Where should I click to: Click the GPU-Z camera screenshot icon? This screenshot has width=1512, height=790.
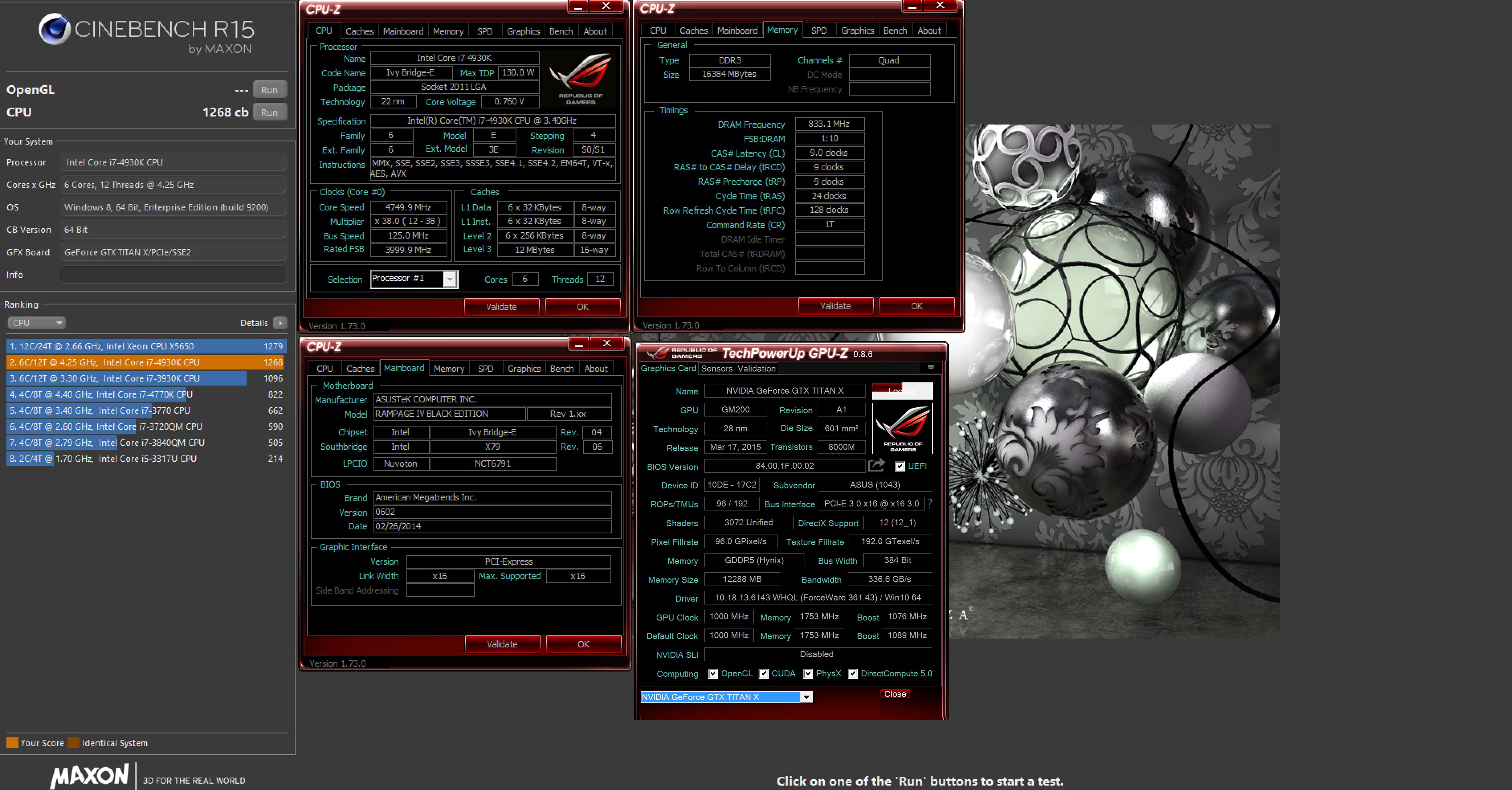point(930,367)
